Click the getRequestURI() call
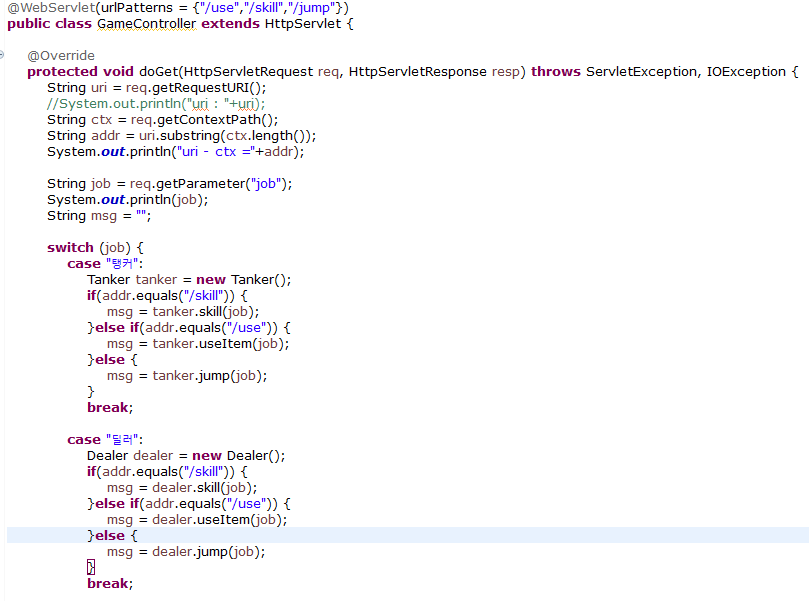The width and height of the screenshot is (809, 601). click(x=209, y=88)
